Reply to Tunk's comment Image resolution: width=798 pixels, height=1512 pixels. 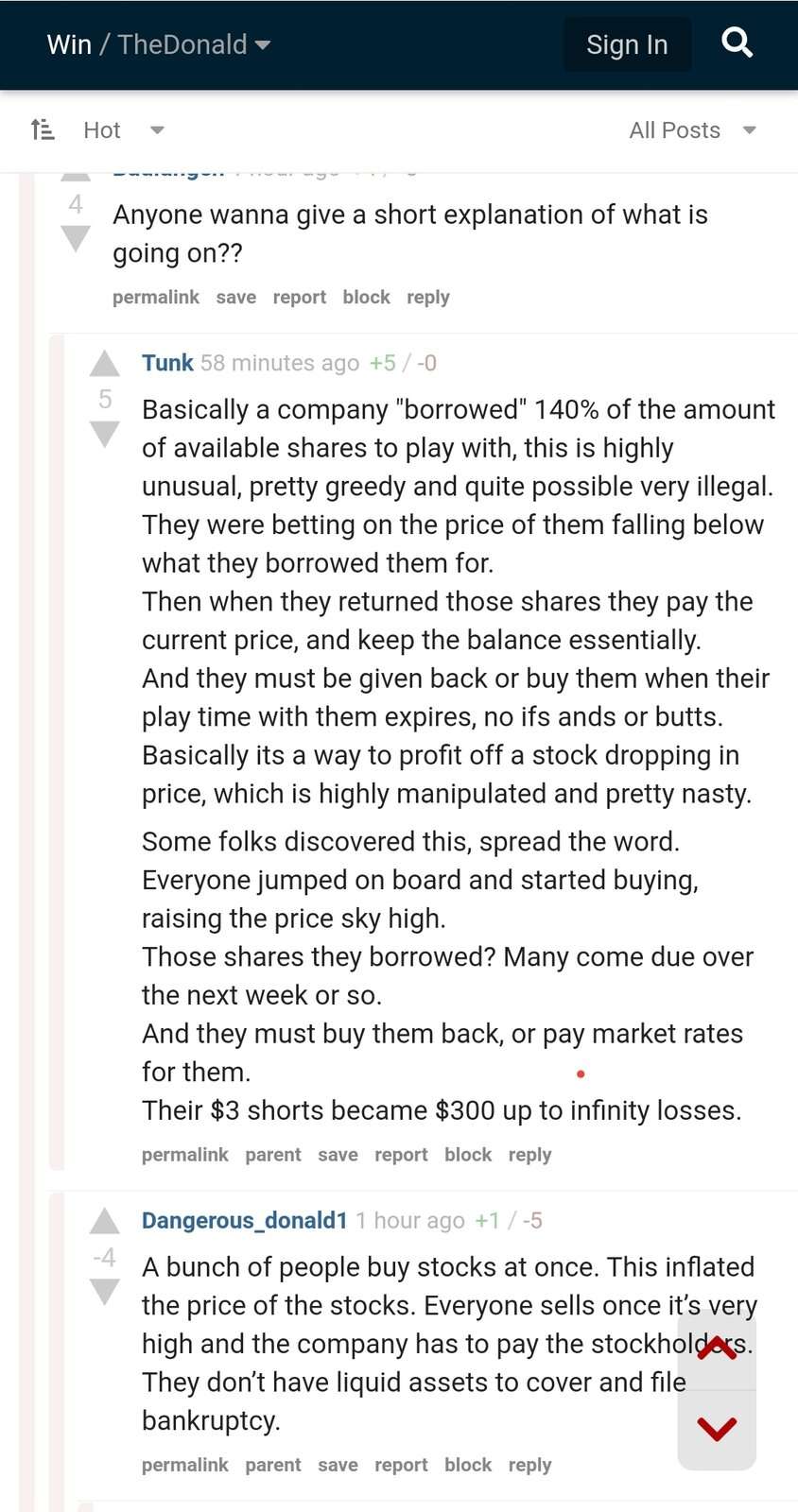pos(529,1155)
